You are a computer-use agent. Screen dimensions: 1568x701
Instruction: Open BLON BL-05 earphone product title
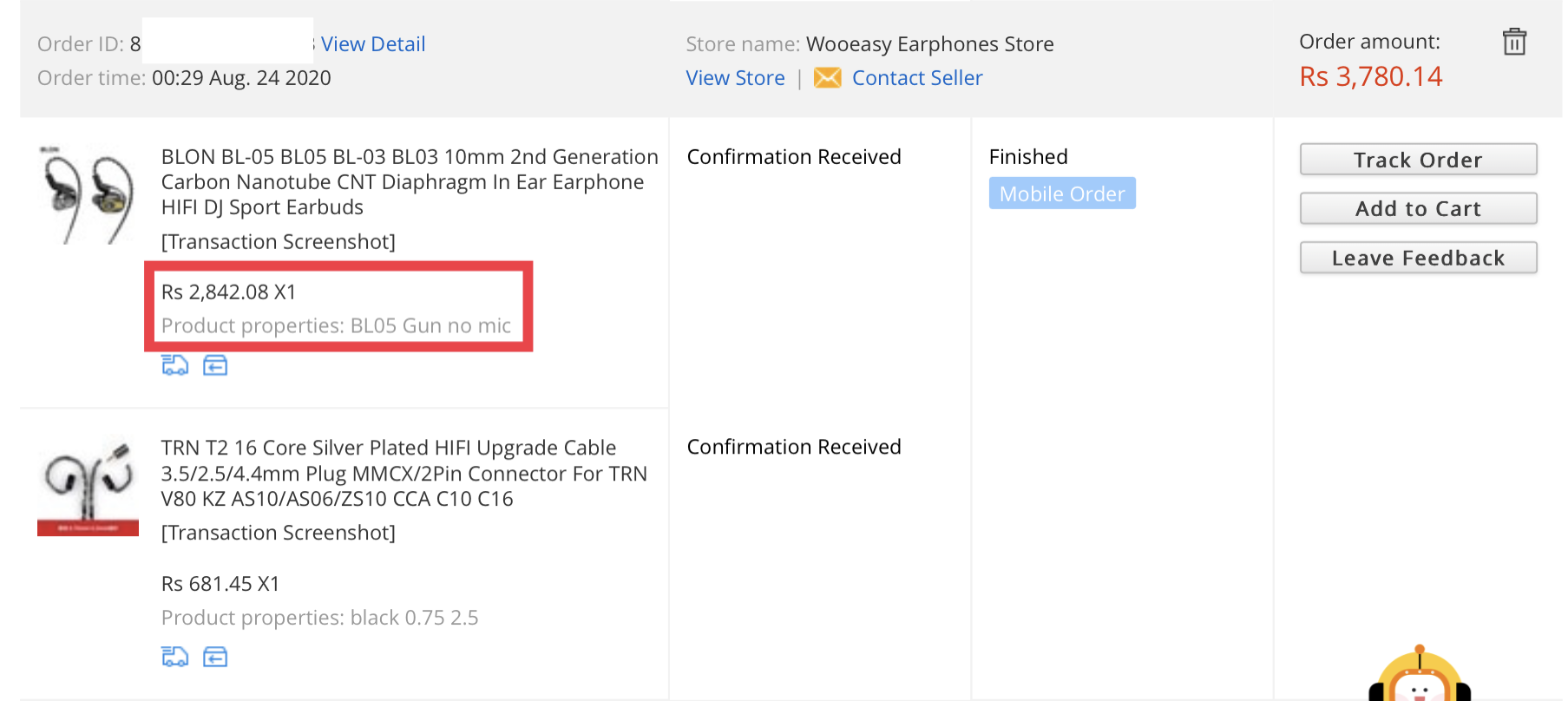[410, 182]
